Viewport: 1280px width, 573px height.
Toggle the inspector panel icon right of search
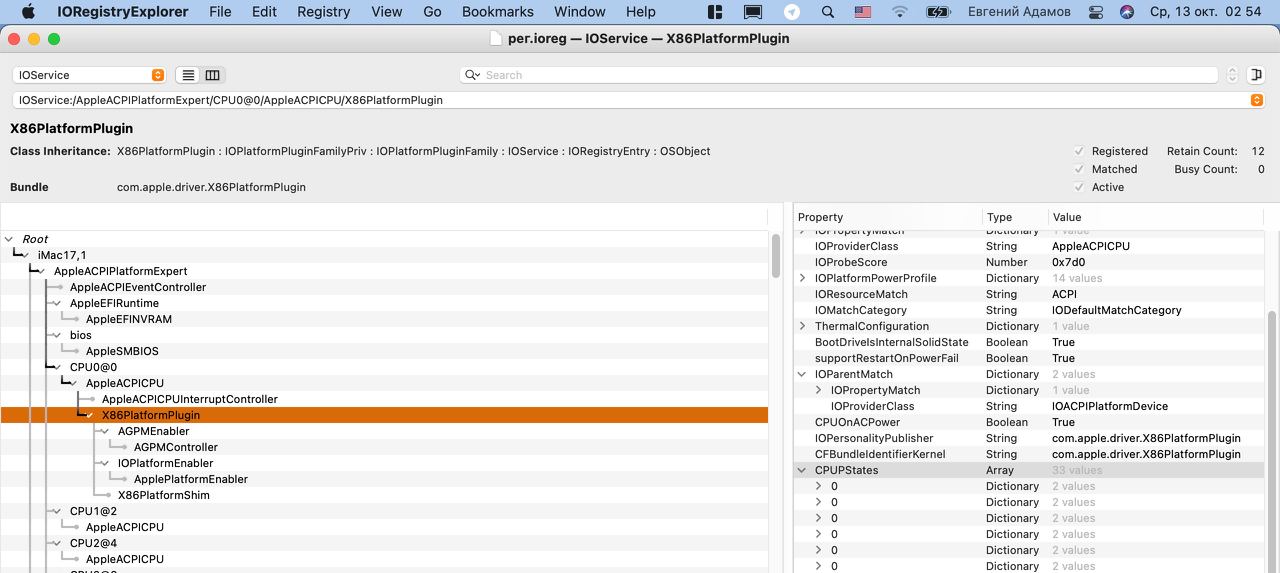click(1256, 75)
